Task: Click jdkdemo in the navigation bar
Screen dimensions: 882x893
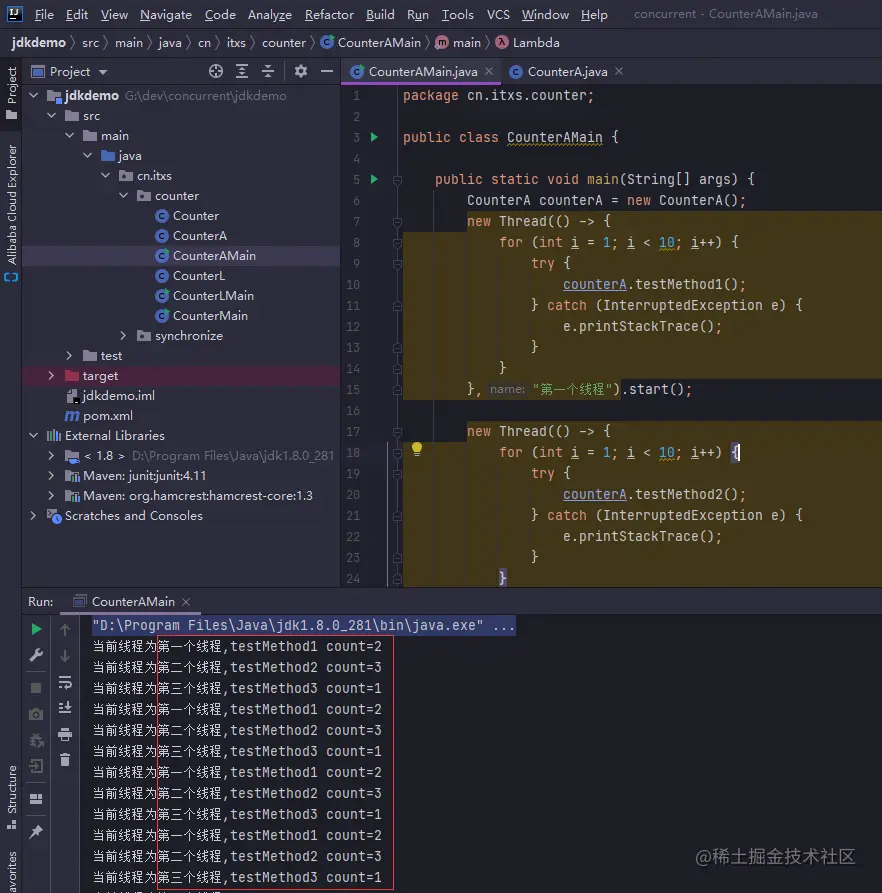Action: pos(38,43)
